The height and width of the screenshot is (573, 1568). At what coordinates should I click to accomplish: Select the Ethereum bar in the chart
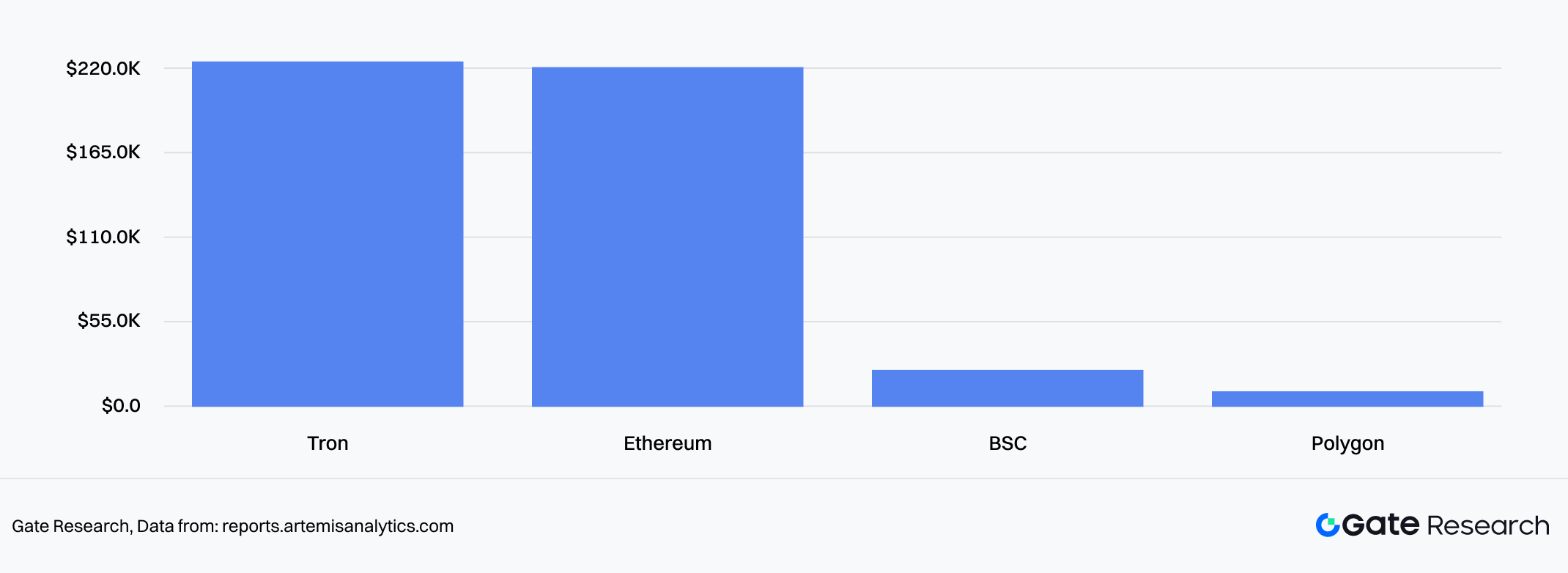click(x=667, y=237)
